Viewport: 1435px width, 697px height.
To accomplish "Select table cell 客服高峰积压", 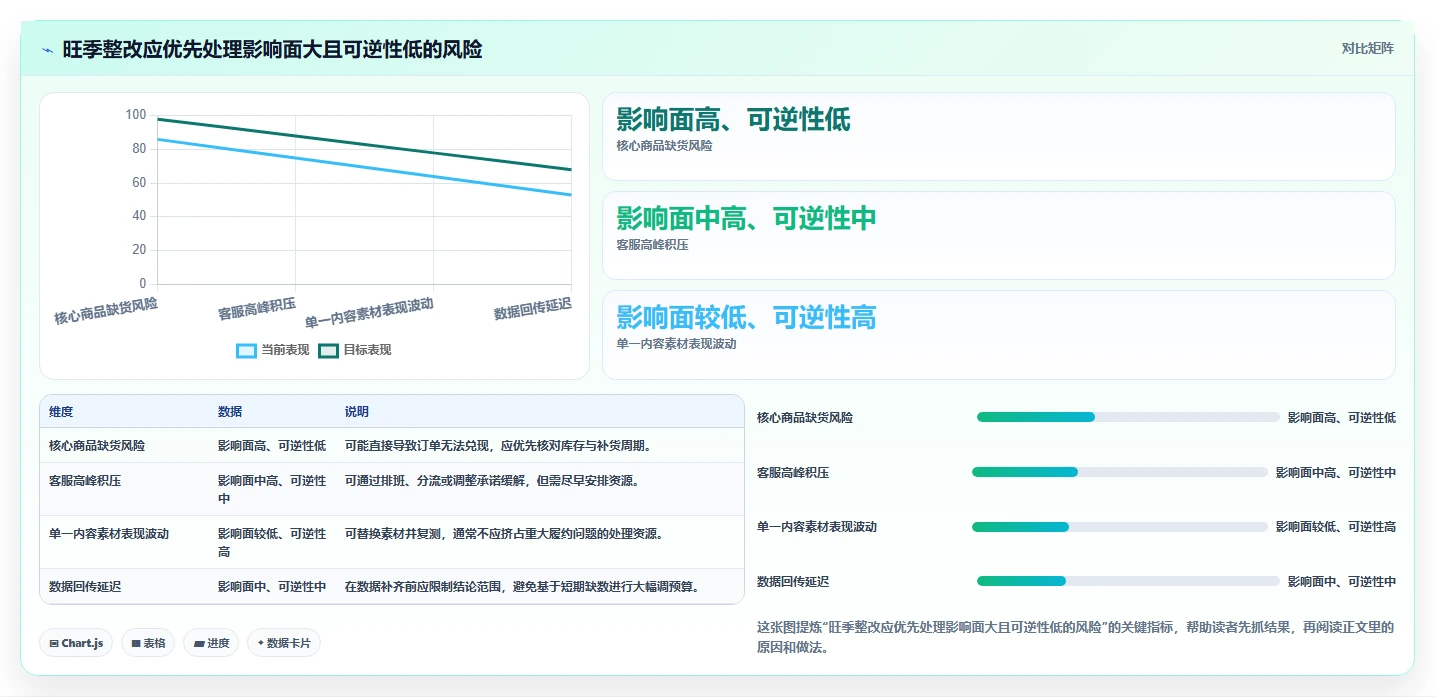I will point(85,481).
